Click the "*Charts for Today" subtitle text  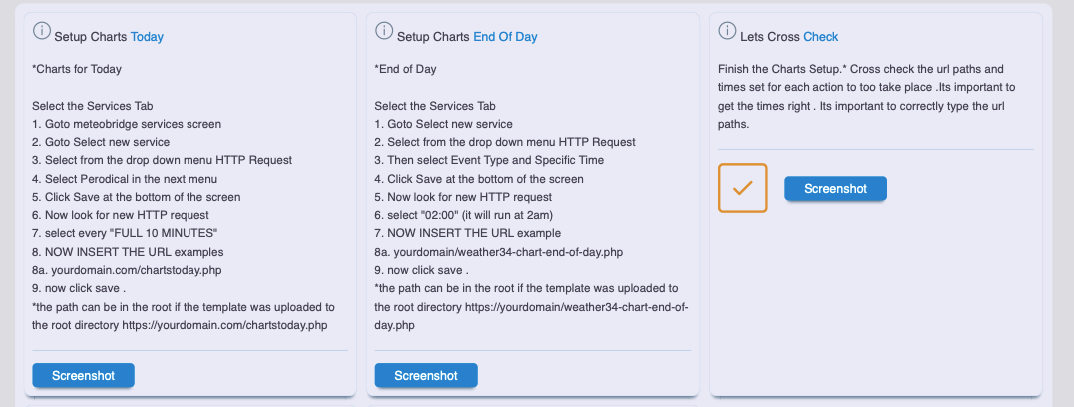pos(77,70)
